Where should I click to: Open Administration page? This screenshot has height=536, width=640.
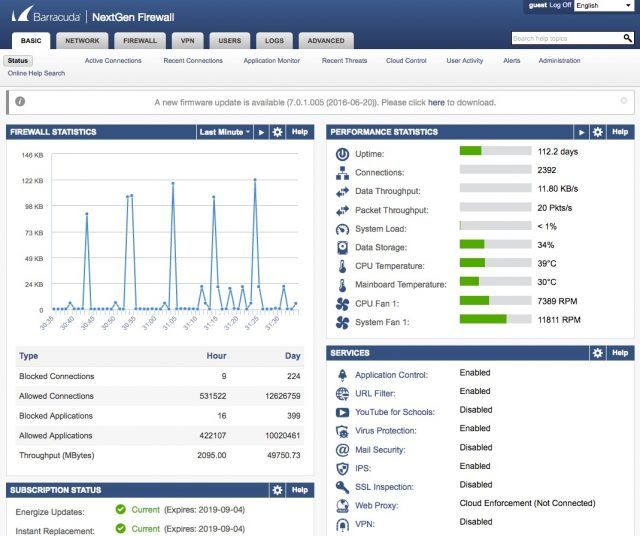[559, 60]
